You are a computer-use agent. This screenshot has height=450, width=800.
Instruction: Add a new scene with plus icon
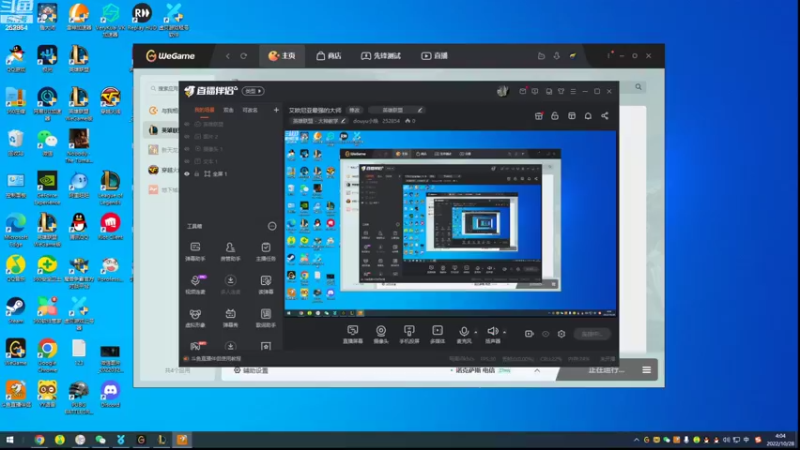(x=276, y=110)
